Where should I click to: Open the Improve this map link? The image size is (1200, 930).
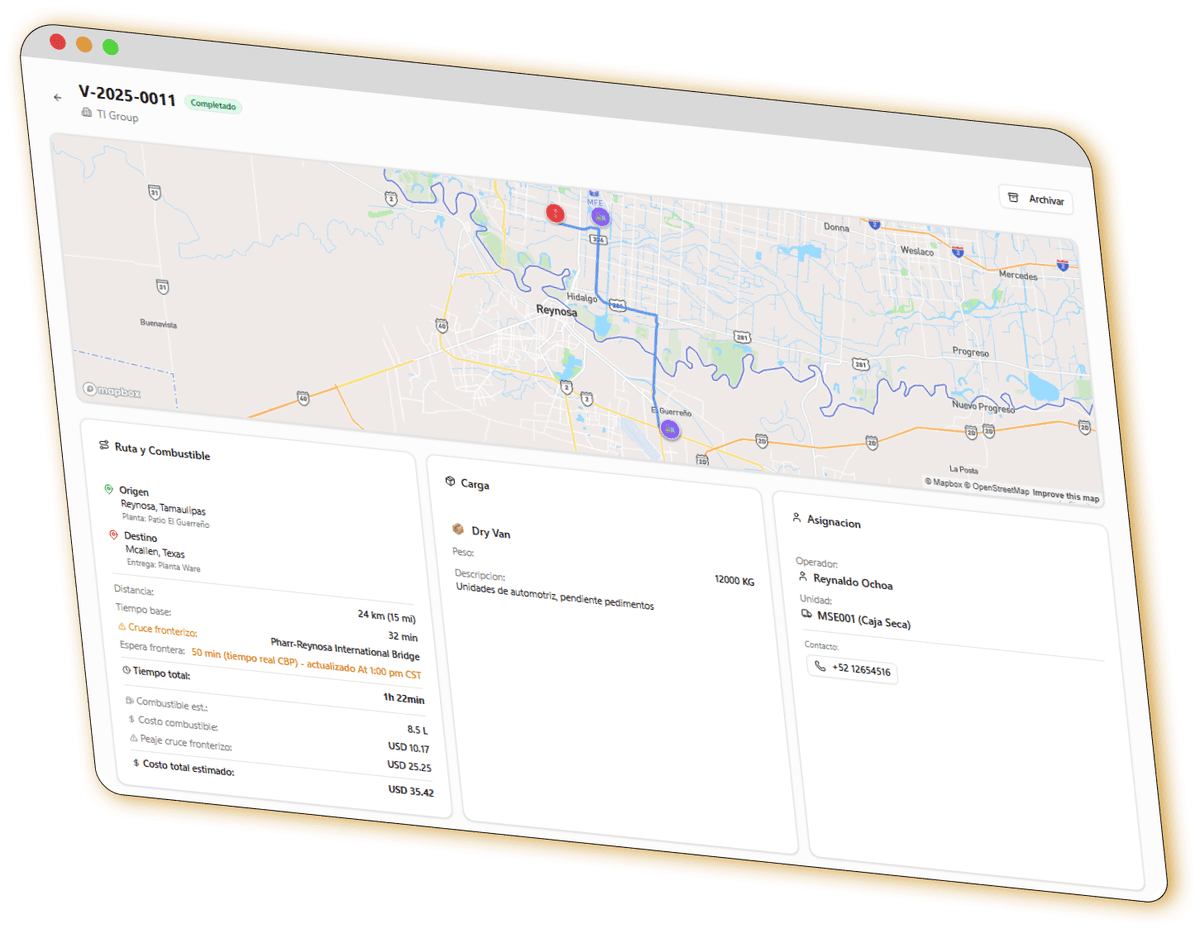click(x=1065, y=497)
